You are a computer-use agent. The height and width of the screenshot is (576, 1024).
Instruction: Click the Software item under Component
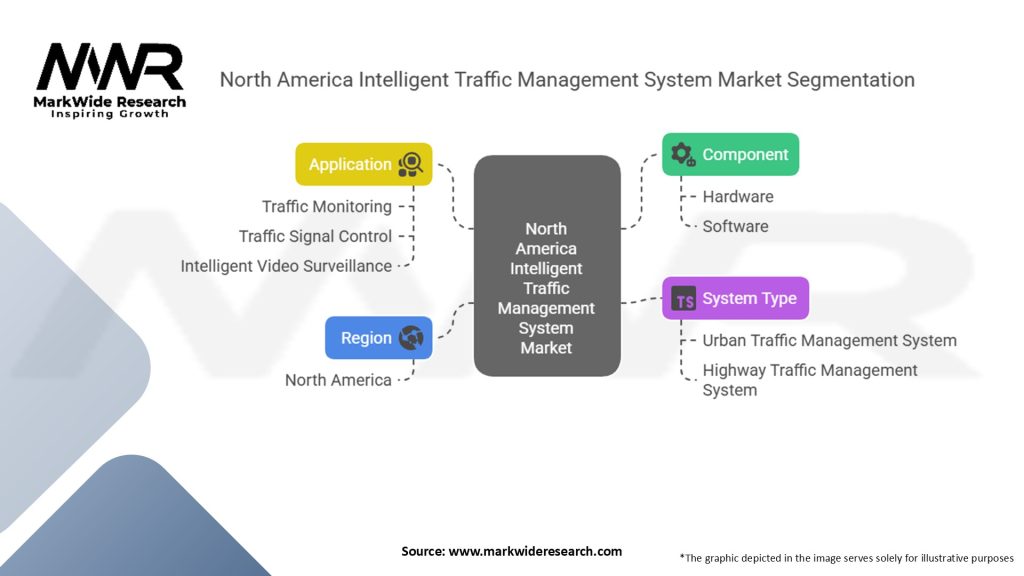point(735,226)
